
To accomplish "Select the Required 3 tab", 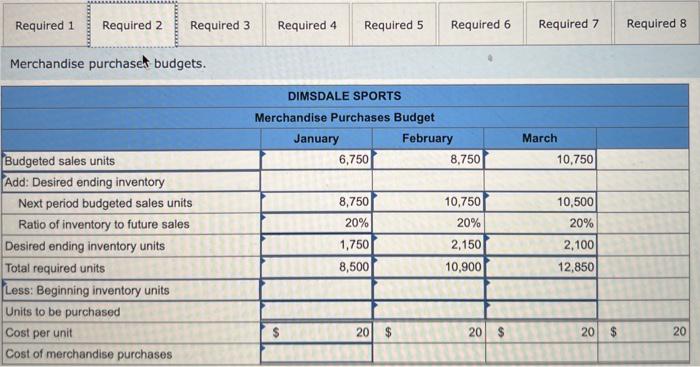I will (220, 25).
